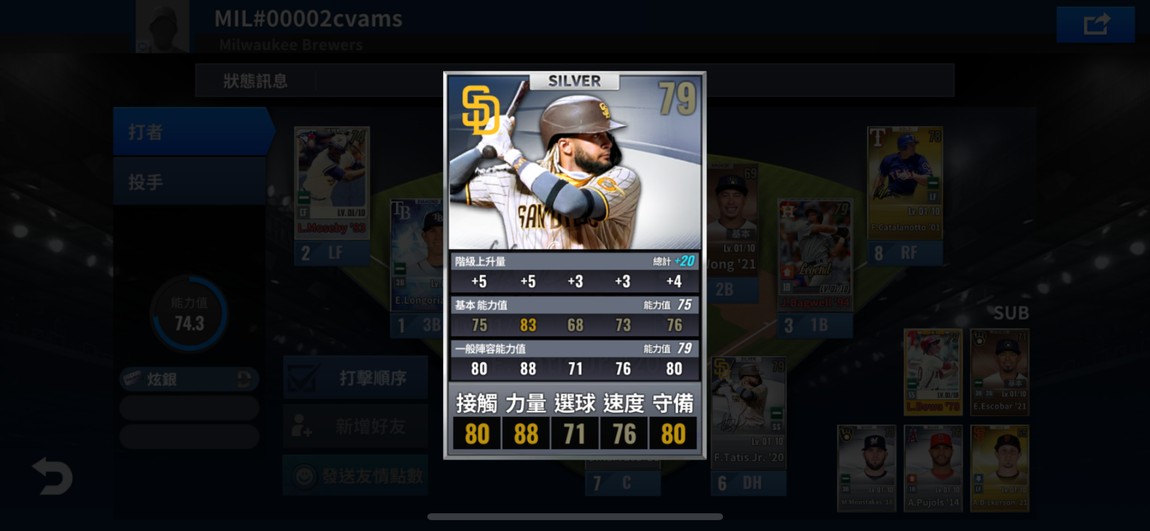1150x531 pixels.
Task: Tap the San Diego Padres logo on card
Action: coord(480,111)
